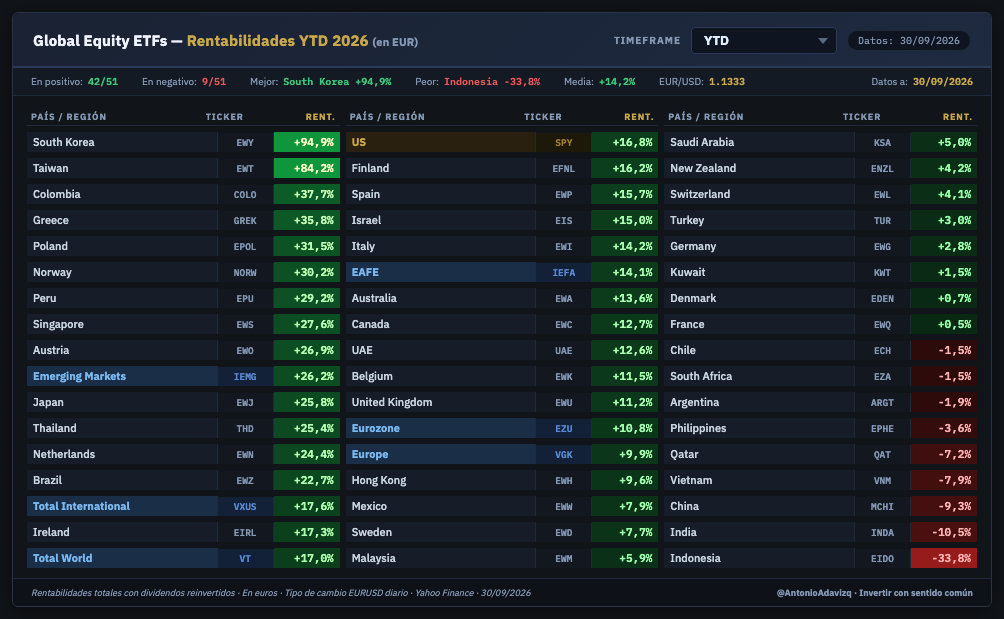This screenshot has height=619, width=1004.
Task: Click the IEMG ticker cell
Action: coord(245,376)
